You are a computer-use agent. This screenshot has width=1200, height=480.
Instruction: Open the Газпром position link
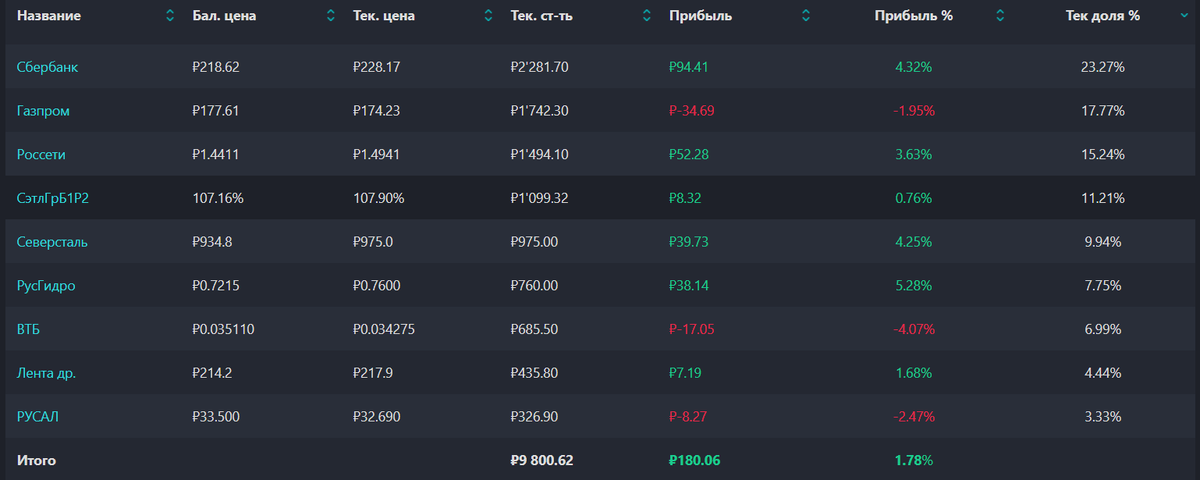click(43, 111)
